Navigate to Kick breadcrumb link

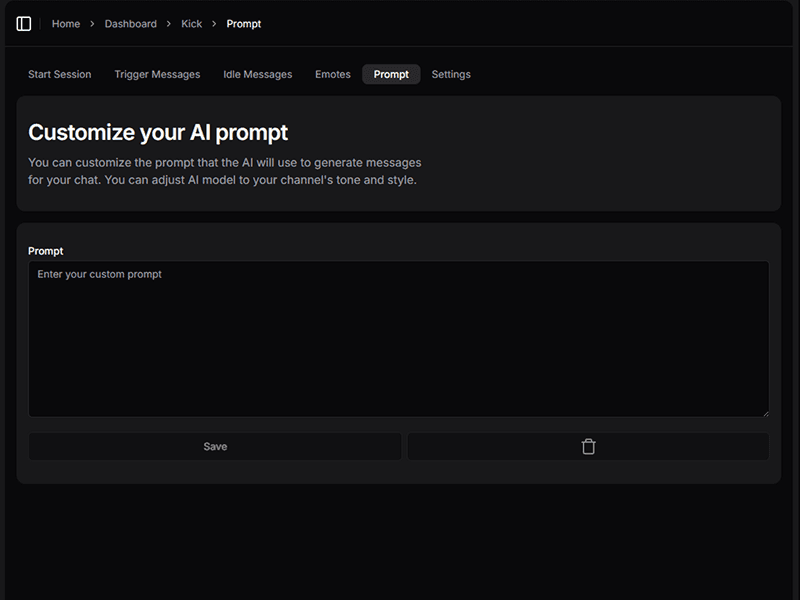[191, 24]
